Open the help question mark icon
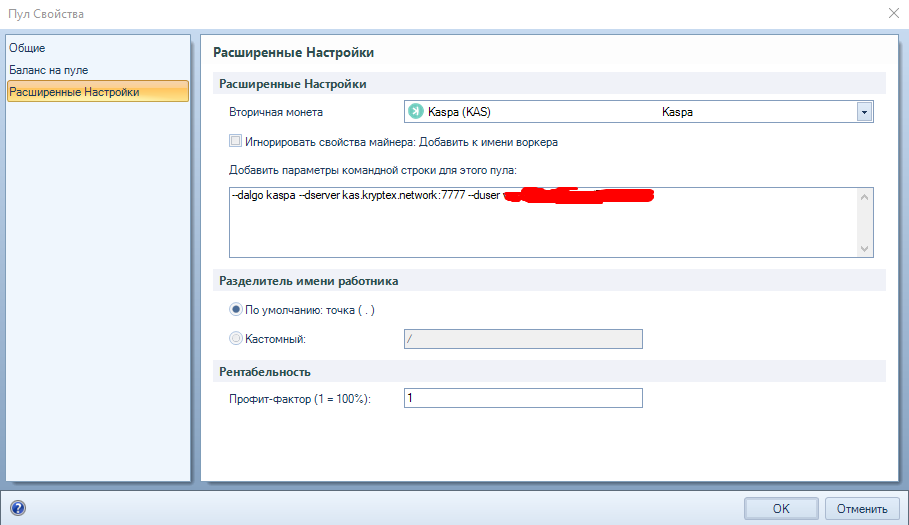This screenshot has height=525, width=909. pos(18,508)
